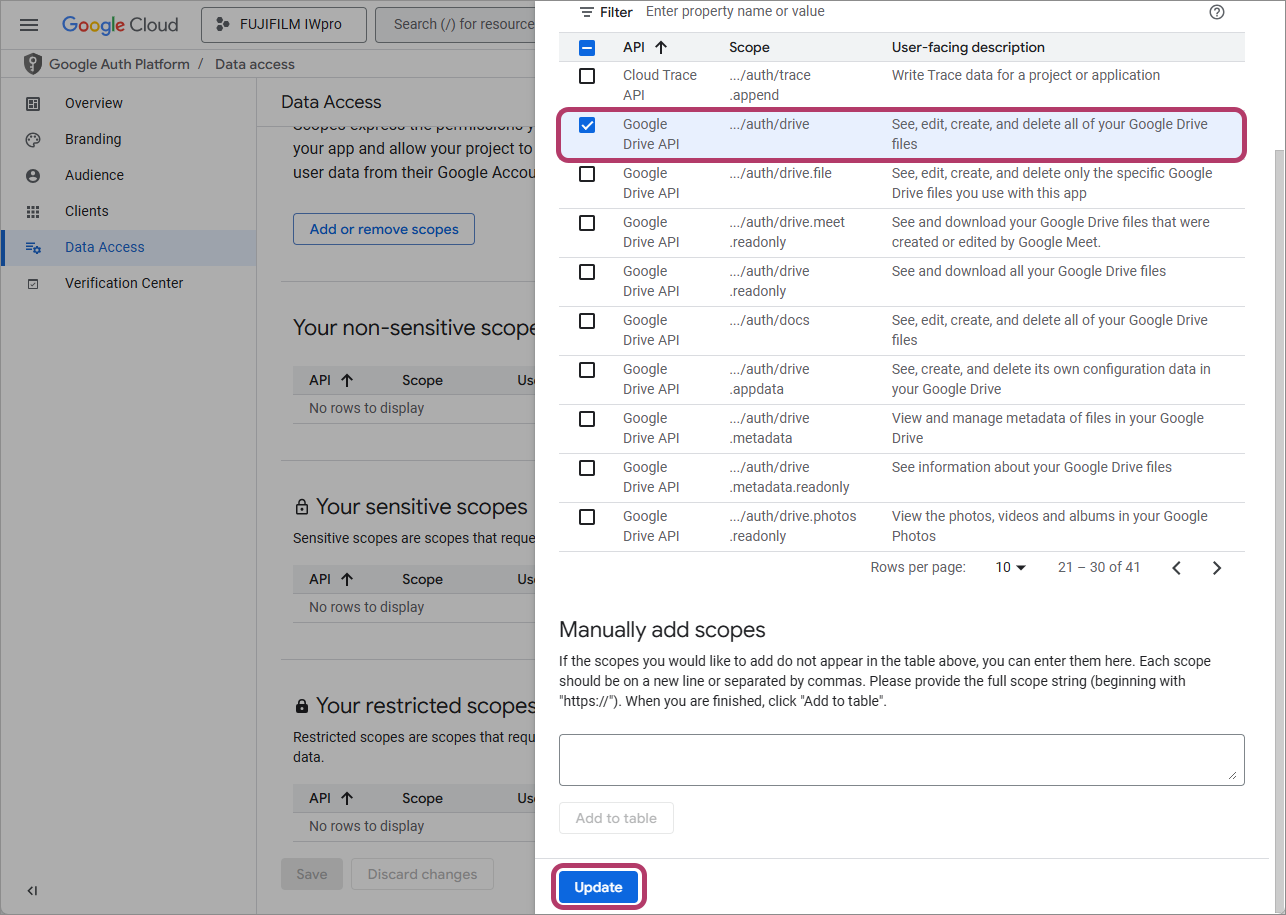Click the help question mark icon
Screen dimensions: 1286x915
pos(1216,12)
